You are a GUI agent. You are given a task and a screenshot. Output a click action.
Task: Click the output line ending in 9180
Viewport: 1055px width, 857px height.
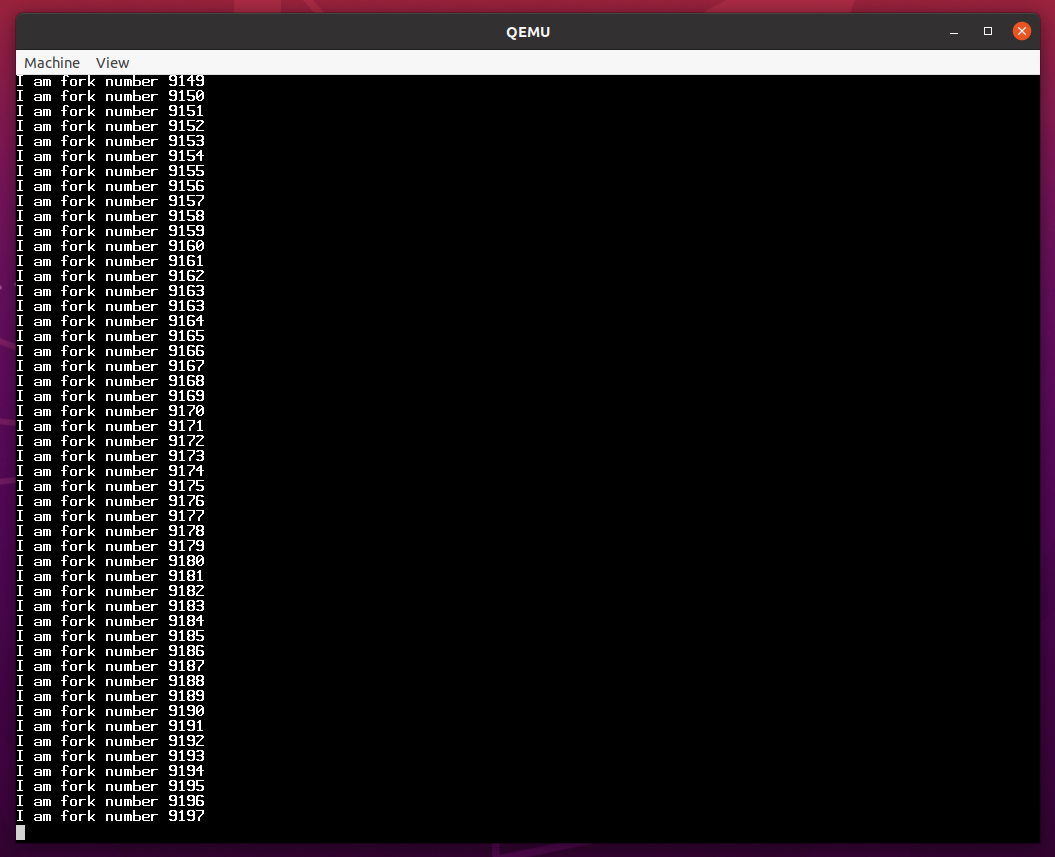click(110, 561)
